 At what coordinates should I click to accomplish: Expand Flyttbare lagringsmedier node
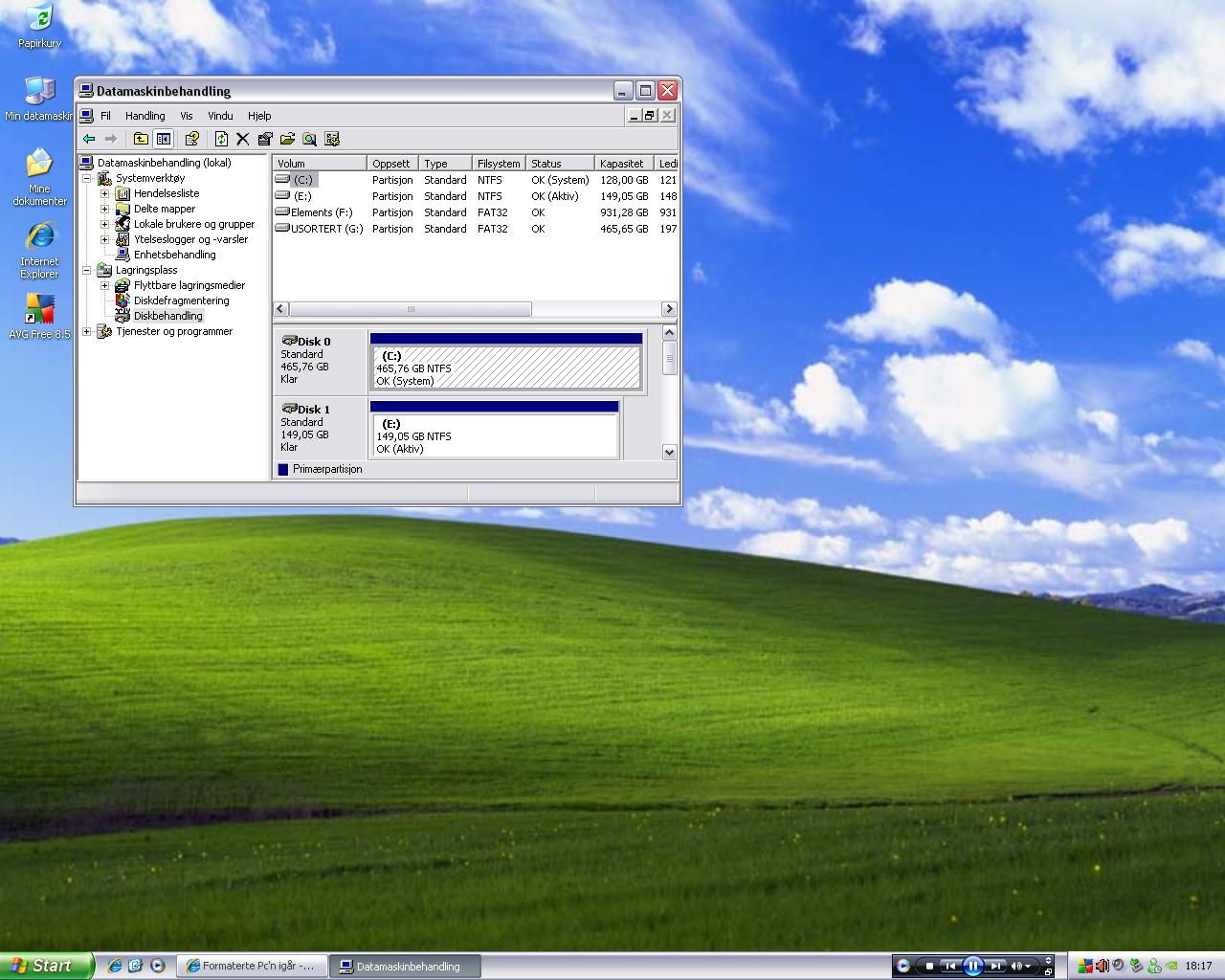point(104,285)
